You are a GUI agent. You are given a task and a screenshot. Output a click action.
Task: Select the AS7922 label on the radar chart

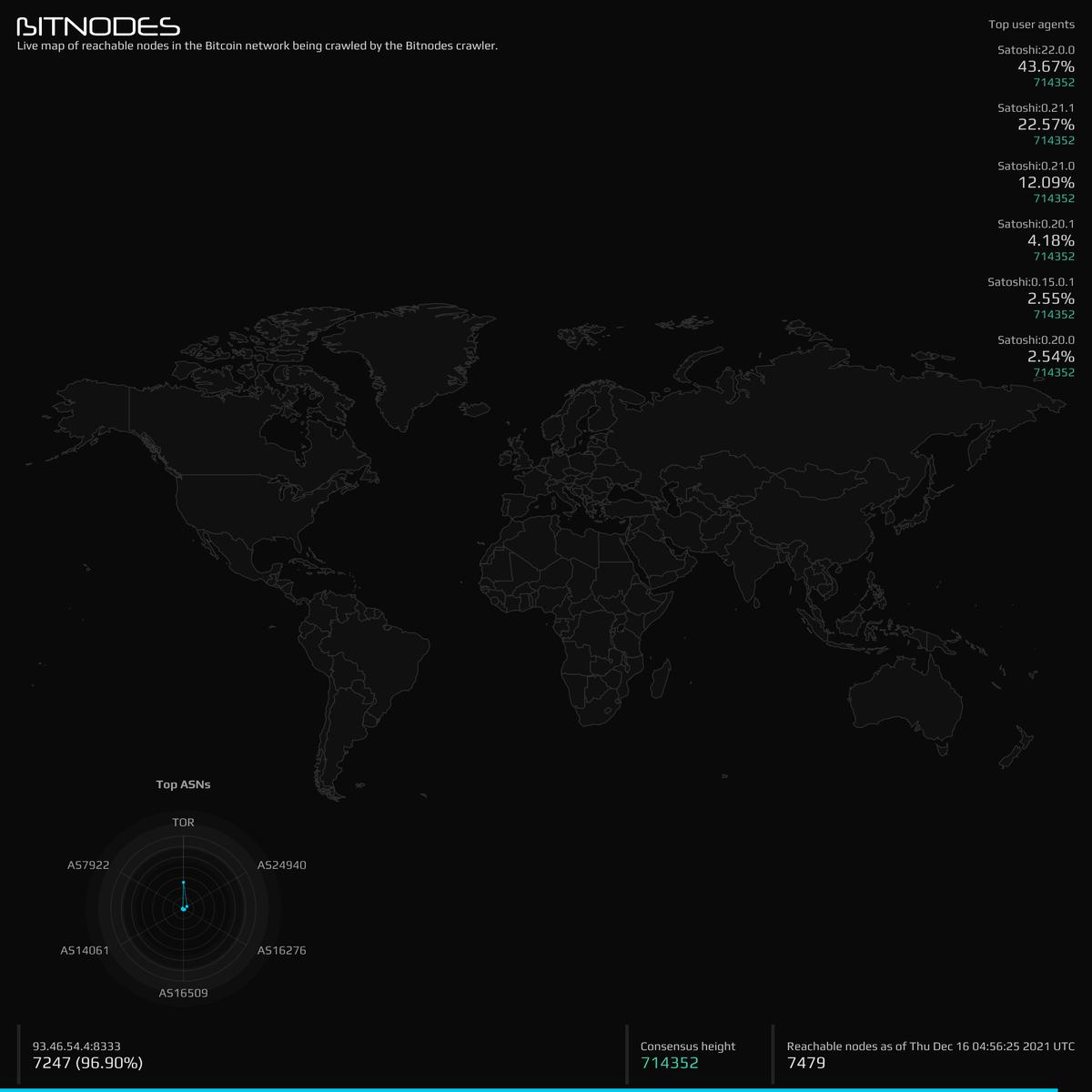(87, 865)
